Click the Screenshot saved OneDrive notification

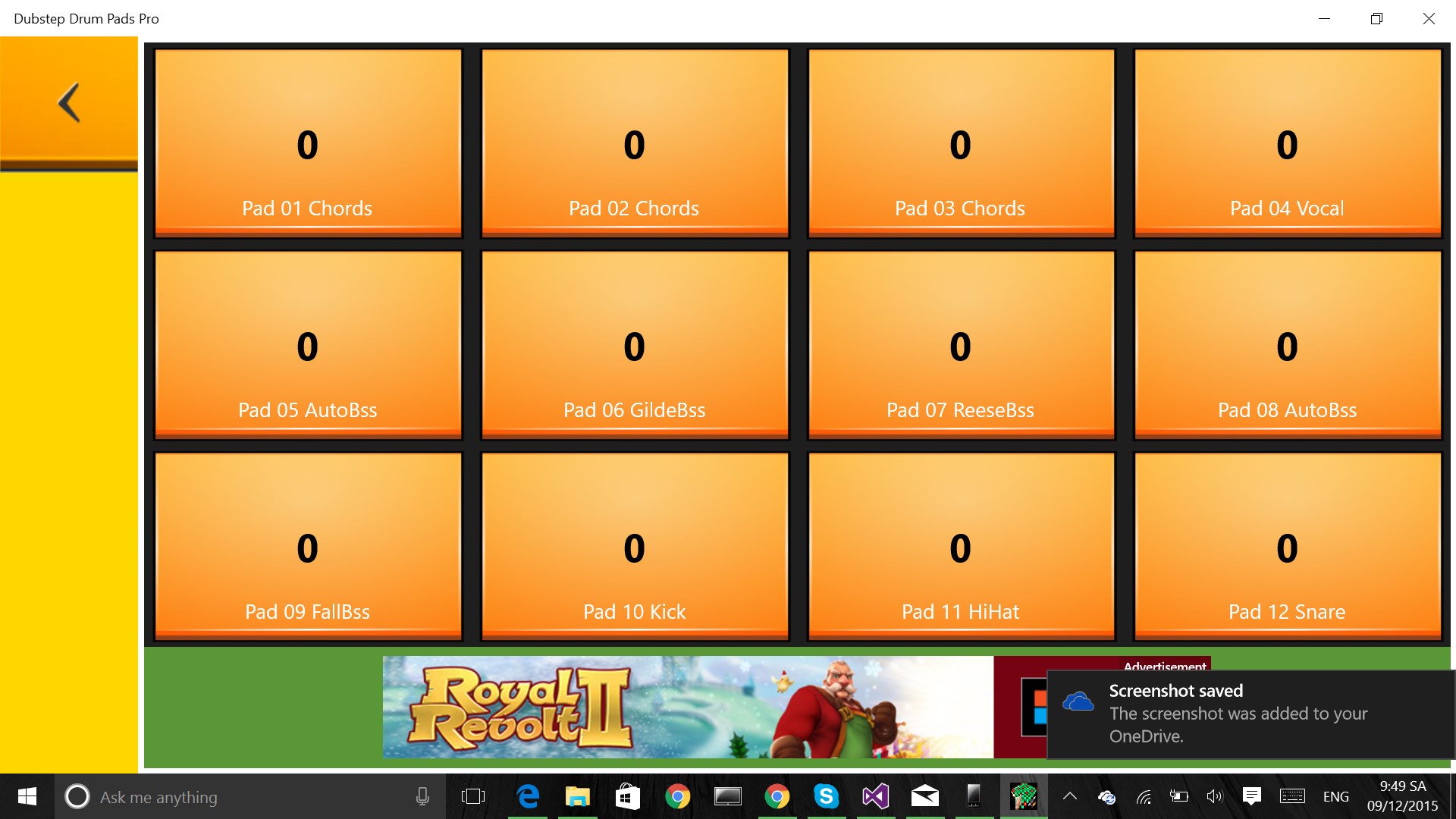pyautogui.click(x=1250, y=713)
